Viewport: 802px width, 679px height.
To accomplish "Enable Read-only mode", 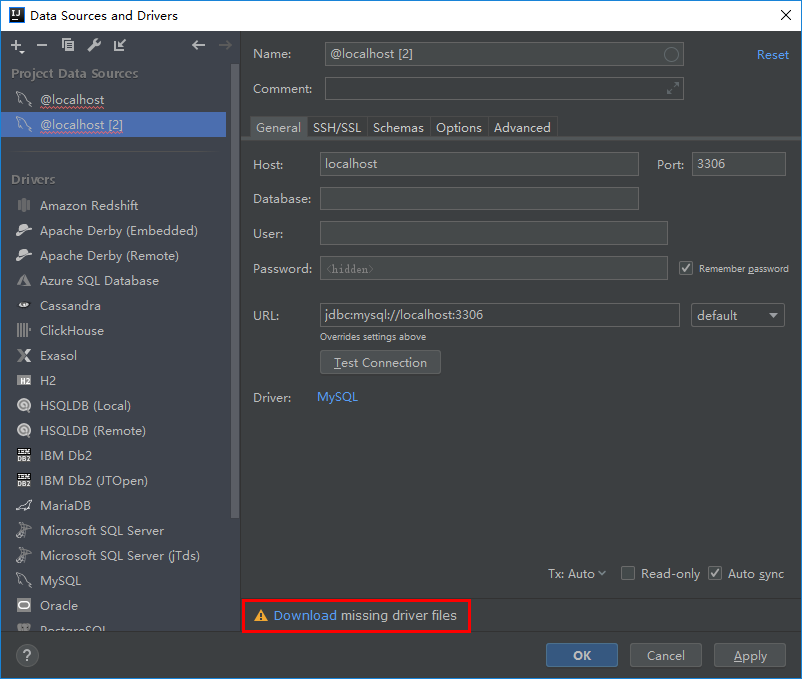I will coord(628,573).
